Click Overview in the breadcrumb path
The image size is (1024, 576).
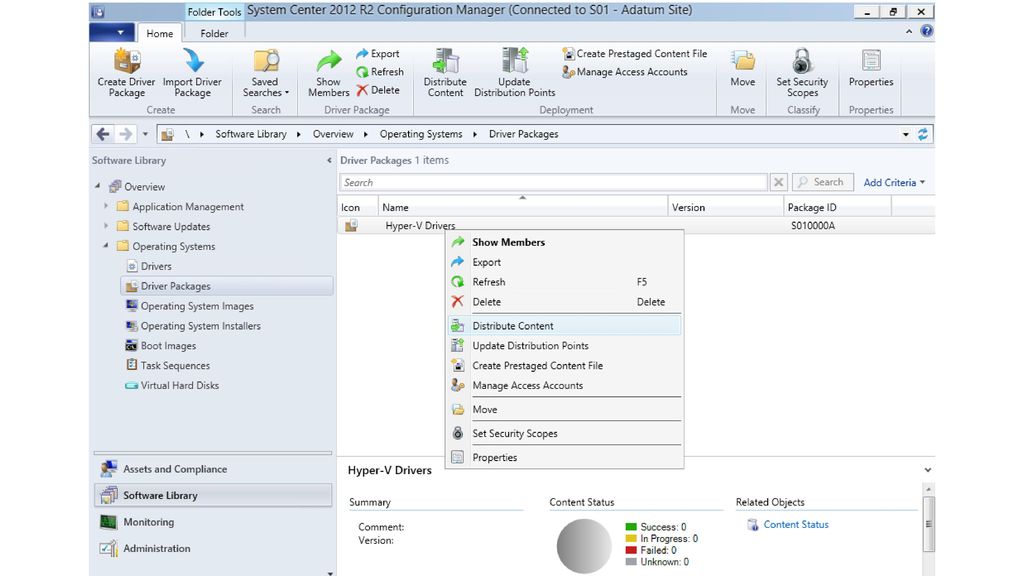pyautogui.click(x=332, y=134)
